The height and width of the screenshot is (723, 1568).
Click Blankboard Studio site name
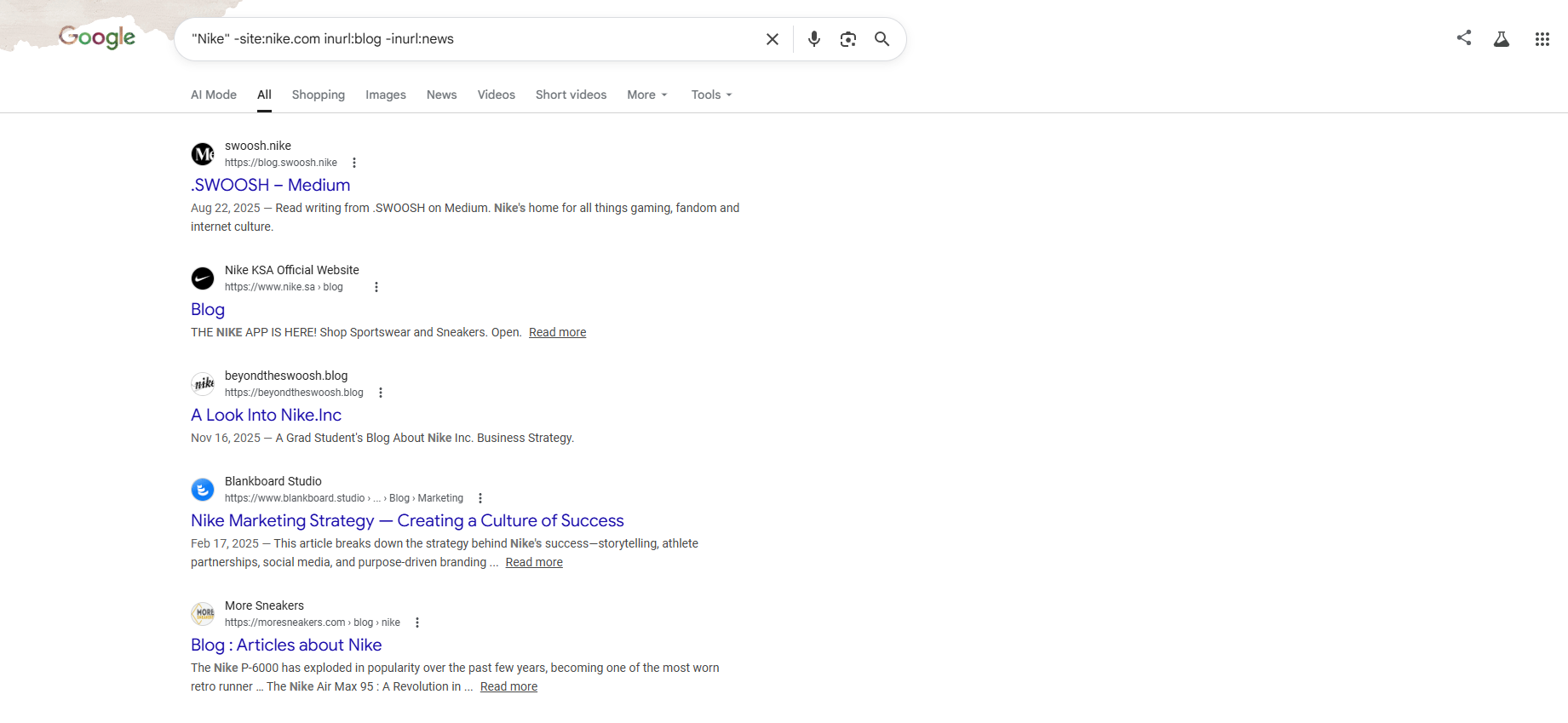273,481
